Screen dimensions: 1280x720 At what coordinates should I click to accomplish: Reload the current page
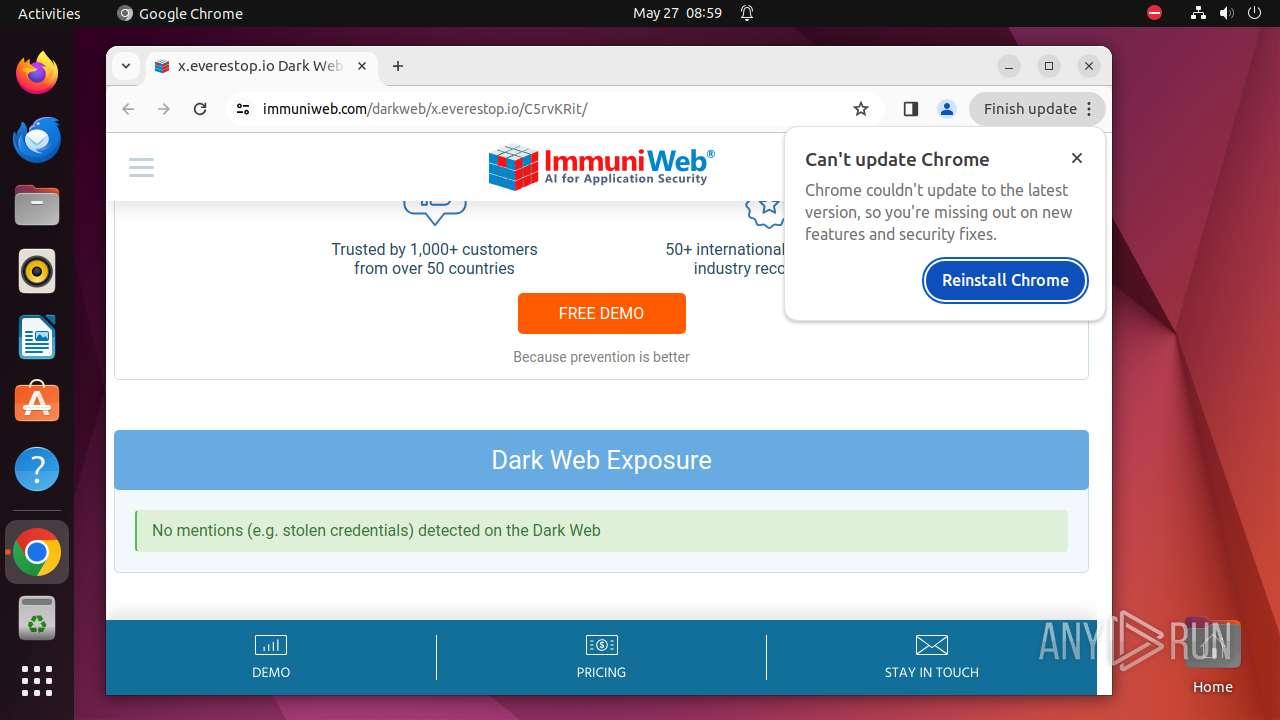pos(200,109)
